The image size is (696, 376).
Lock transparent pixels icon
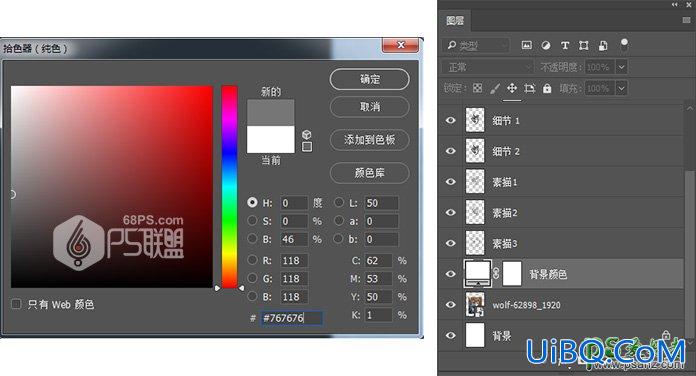[478, 88]
